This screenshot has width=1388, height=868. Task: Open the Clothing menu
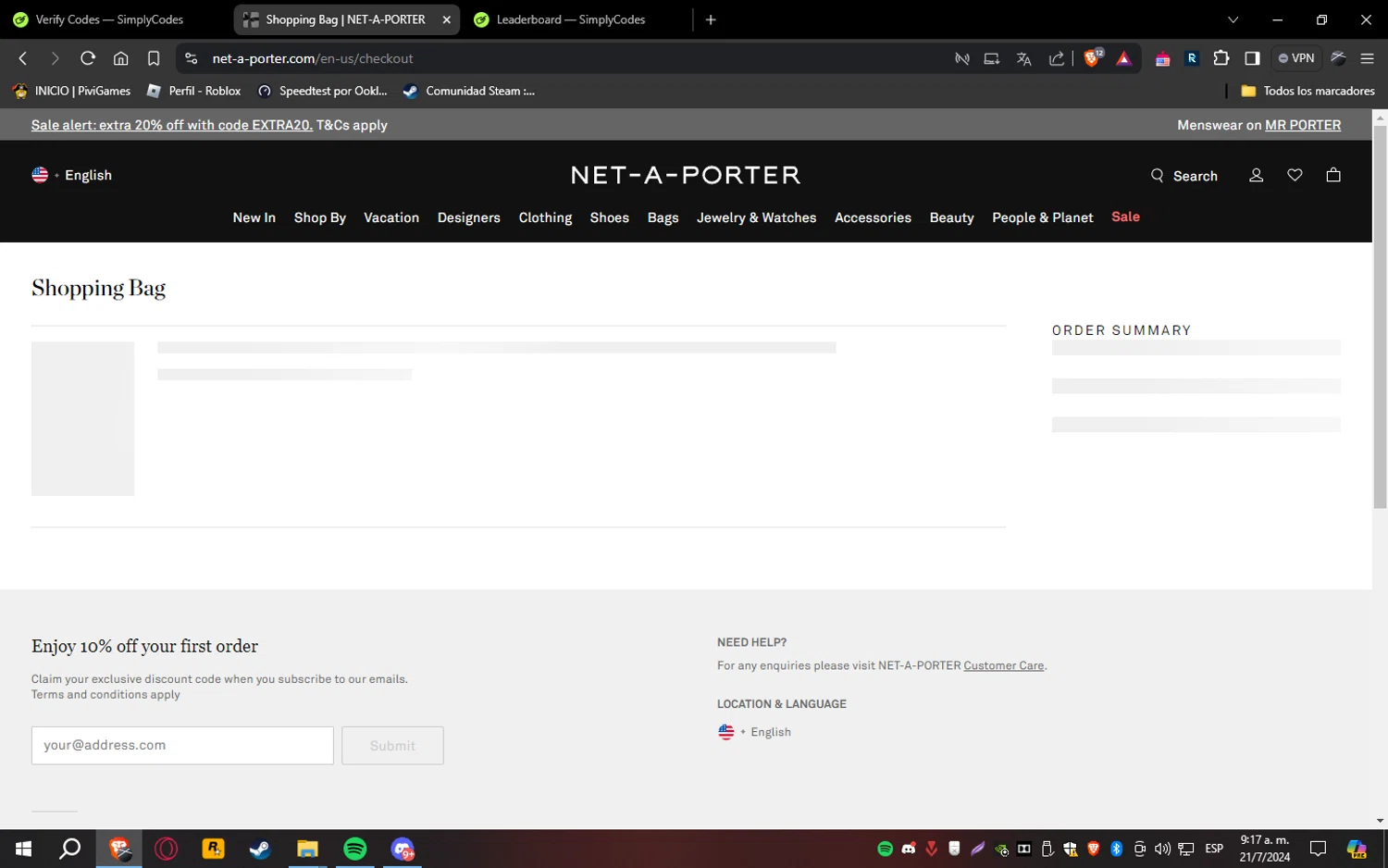click(x=545, y=217)
